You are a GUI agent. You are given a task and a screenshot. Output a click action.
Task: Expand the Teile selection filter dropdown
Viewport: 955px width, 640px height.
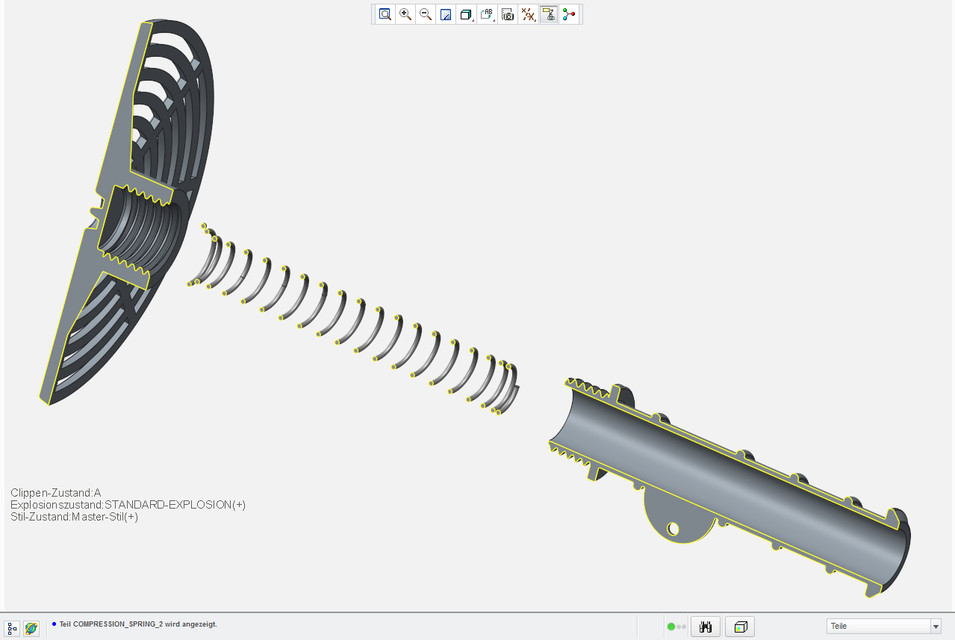pyautogui.click(x=935, y=627)
